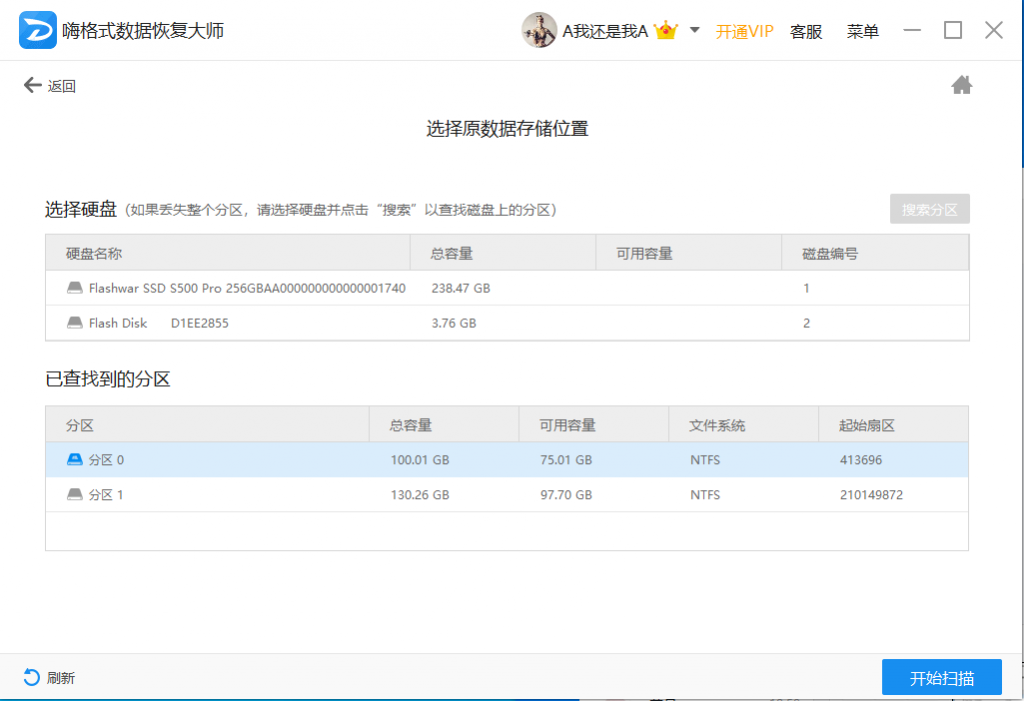
Task: Click the home icon
Action: pos(961,85)
